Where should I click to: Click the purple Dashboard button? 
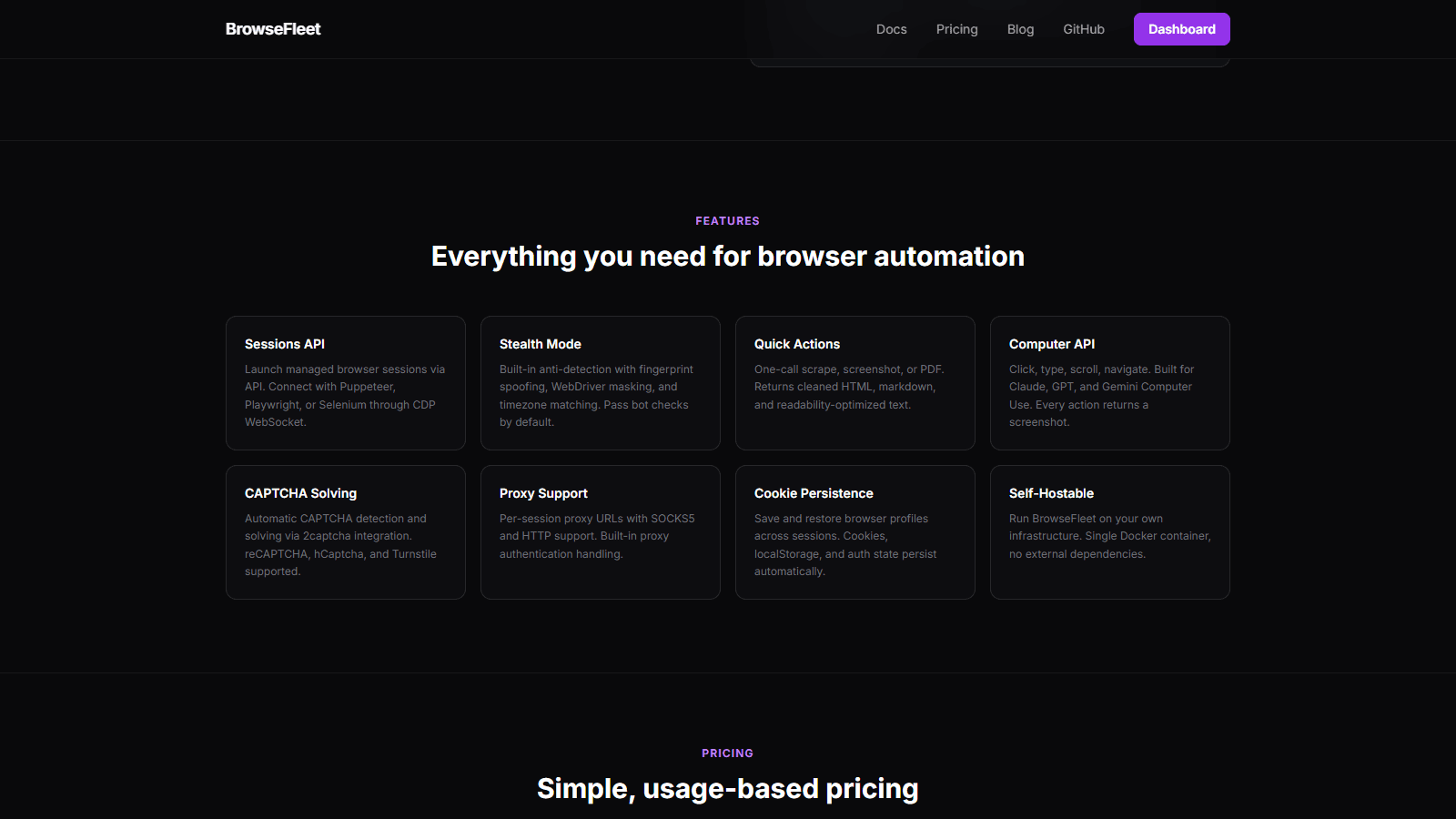(1181, 28)
